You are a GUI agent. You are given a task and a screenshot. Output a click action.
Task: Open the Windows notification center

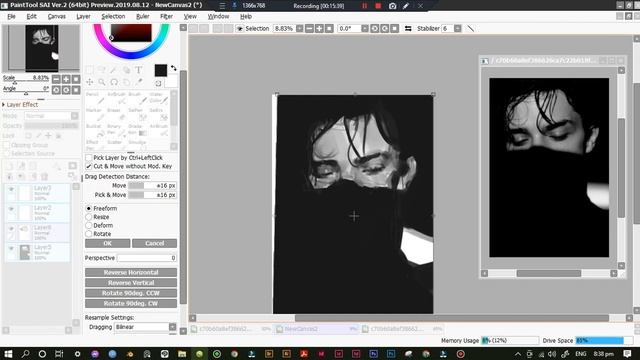click(627, 354)
